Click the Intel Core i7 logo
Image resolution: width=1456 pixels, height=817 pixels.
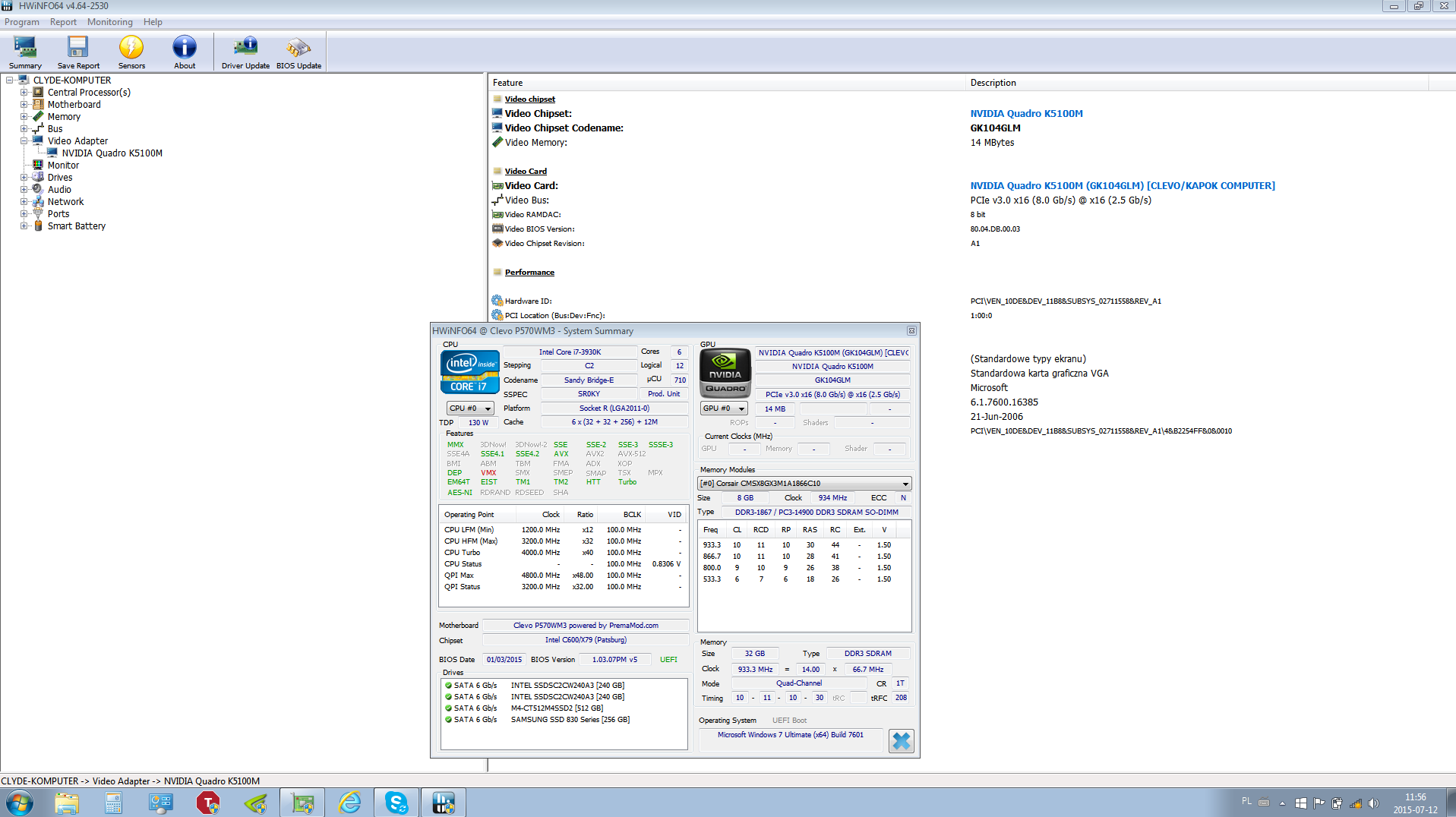(469, 372)
